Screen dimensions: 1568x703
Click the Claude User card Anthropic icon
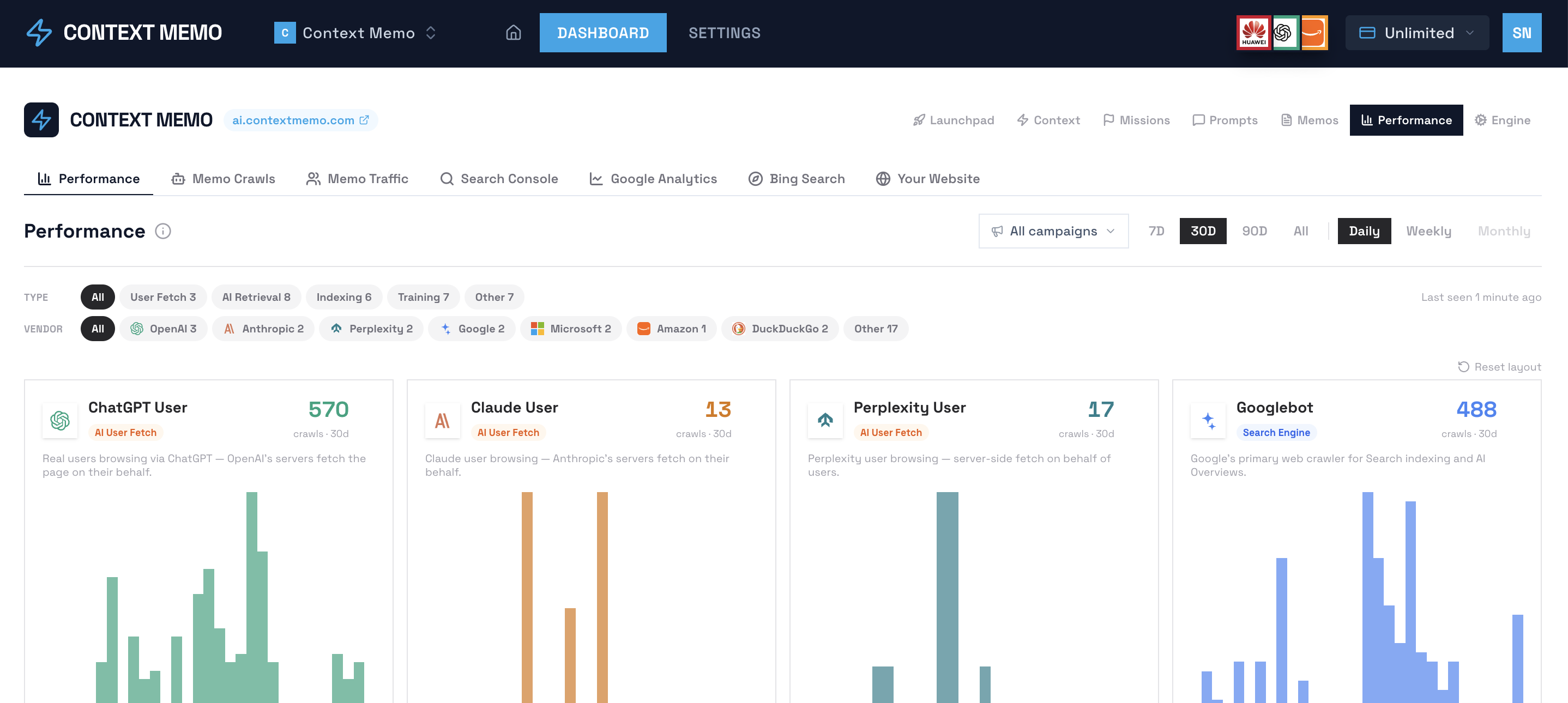coord(442,420)
